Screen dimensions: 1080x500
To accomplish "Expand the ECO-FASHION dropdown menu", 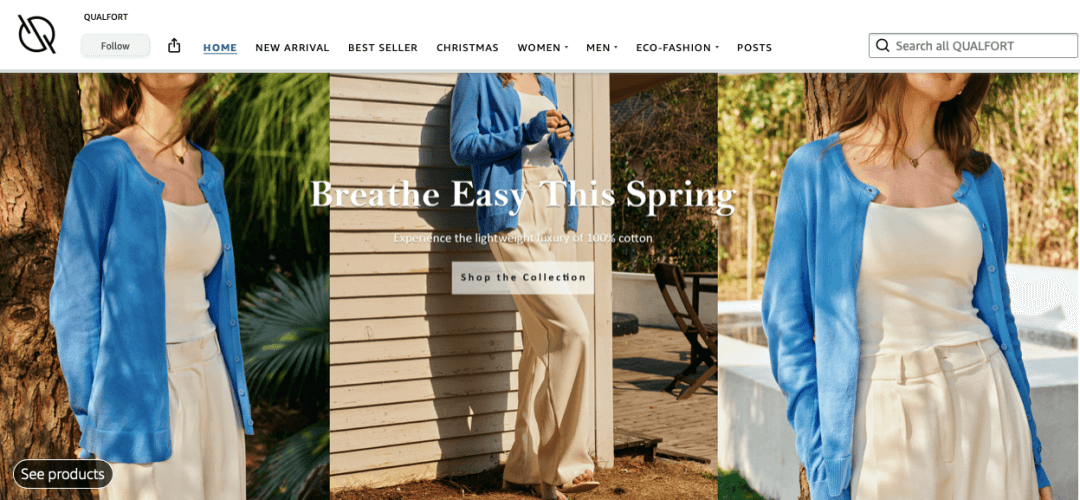I will click(x=677, y=48).
